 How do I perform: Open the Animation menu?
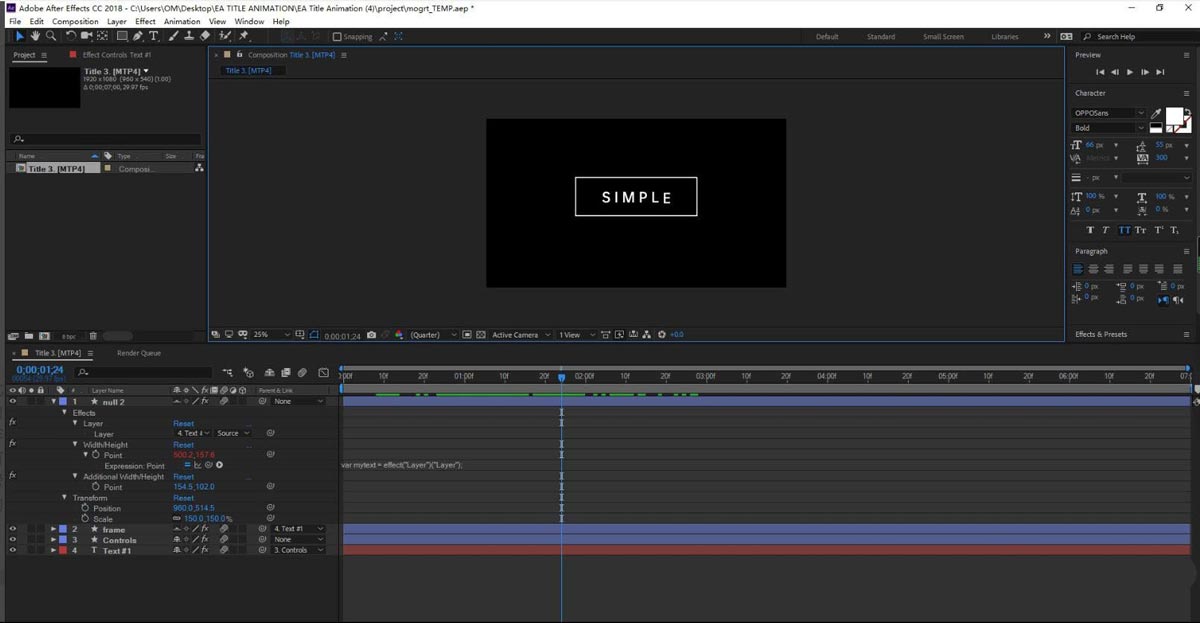182,21
